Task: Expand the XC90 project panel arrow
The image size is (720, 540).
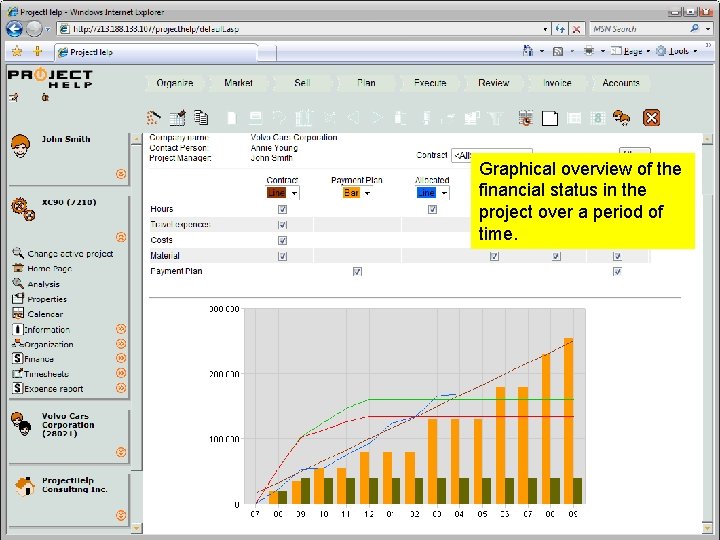Action: [121, 237]
